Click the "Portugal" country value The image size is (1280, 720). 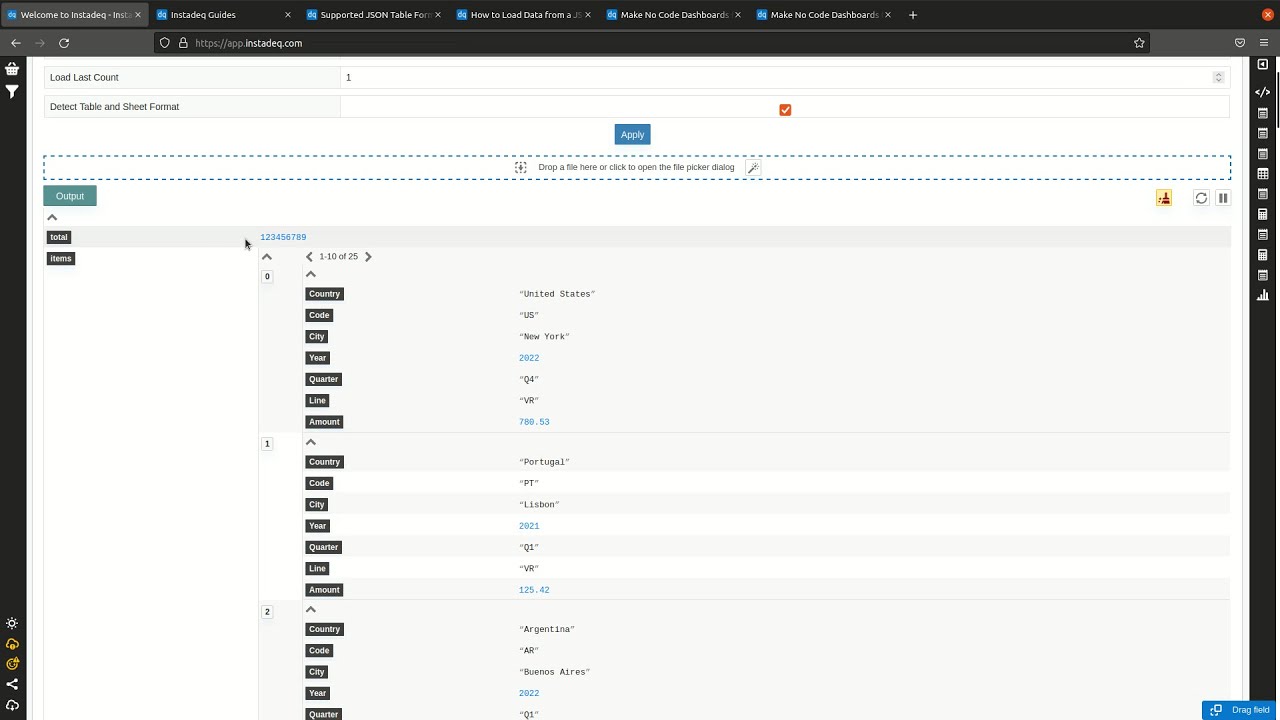(544, 462)
